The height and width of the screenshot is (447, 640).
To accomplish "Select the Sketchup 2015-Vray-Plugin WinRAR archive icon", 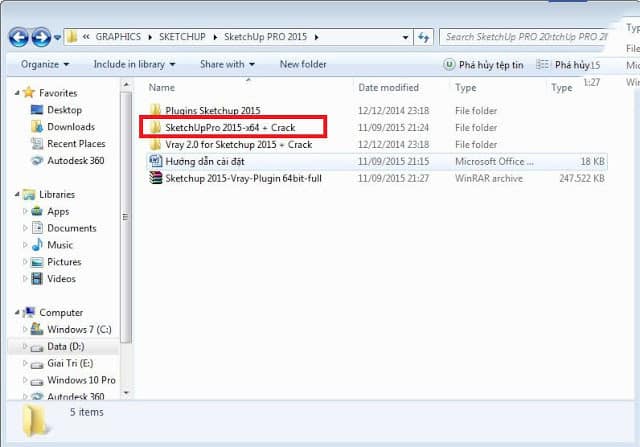I will click(x=156, y=178).
